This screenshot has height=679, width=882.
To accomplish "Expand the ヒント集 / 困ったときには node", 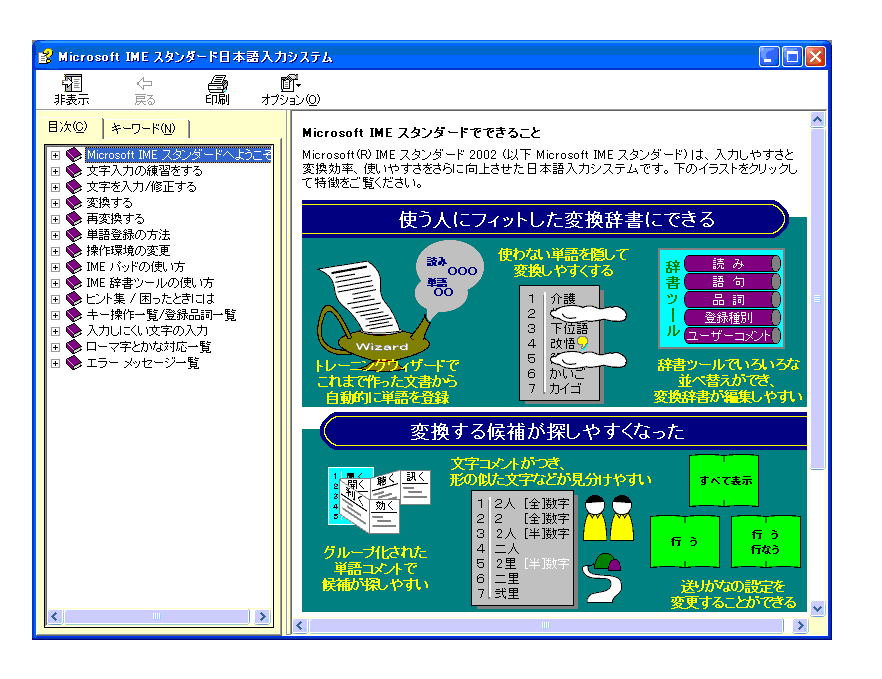I will point(55,299).
